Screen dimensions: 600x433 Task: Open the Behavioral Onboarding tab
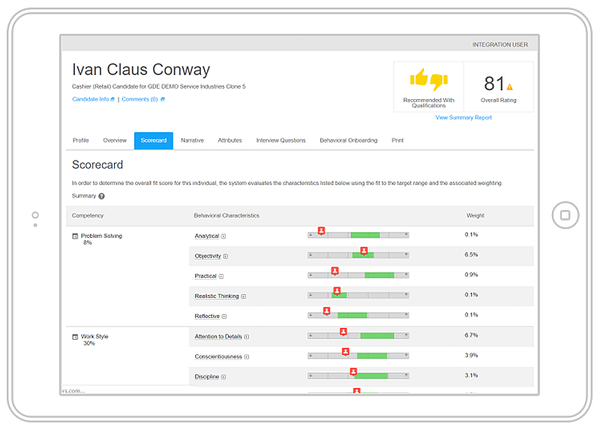348,140
